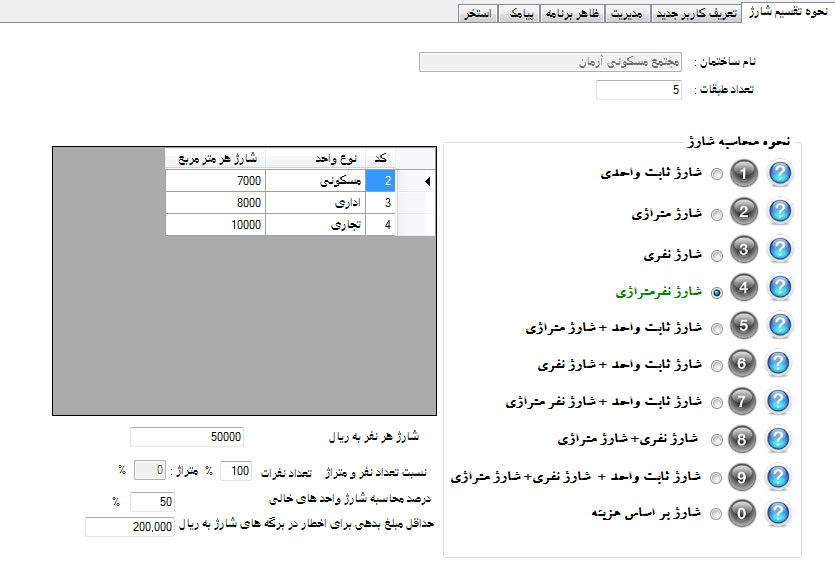This screenshot has height=561, width=835.
Task: Select radio شارژ ثابت واحد + شارژ نفری
Action: [717, 366]
